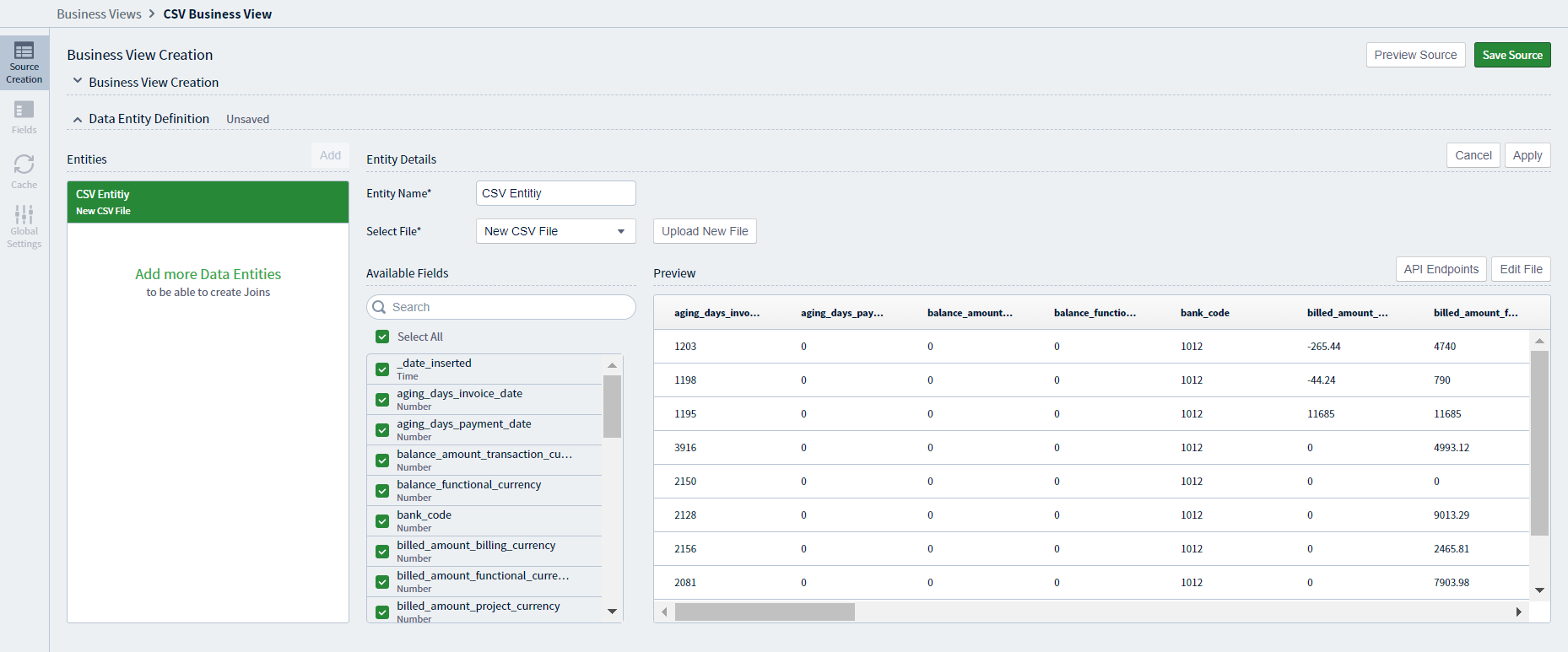Uncheck the _date_inserted field

tap(382, 369)
